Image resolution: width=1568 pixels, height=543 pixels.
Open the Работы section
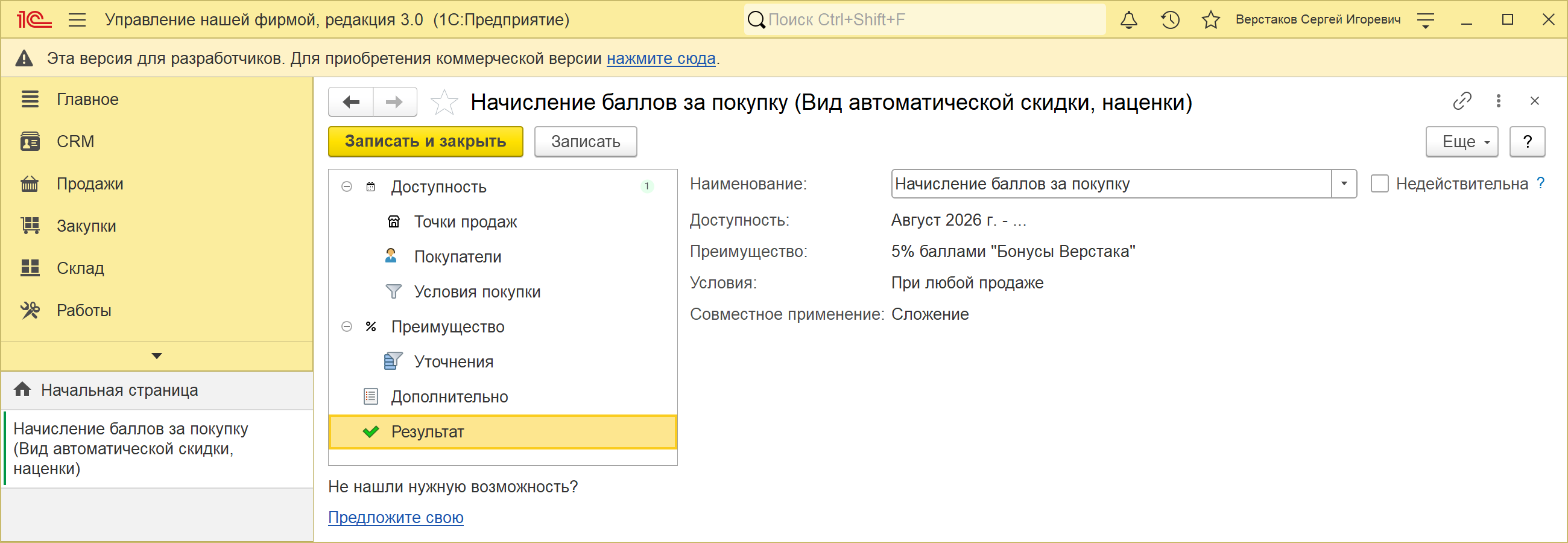(x=157, y=310)
